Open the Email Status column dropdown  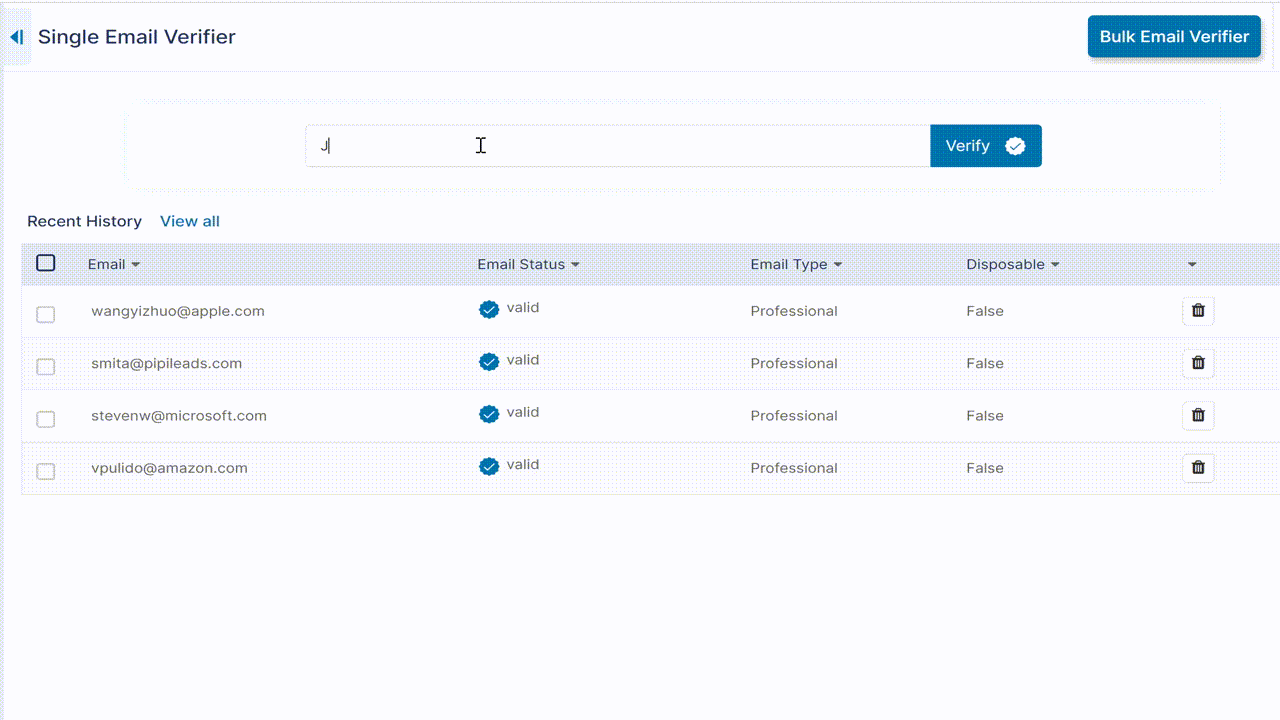point(575,265)
